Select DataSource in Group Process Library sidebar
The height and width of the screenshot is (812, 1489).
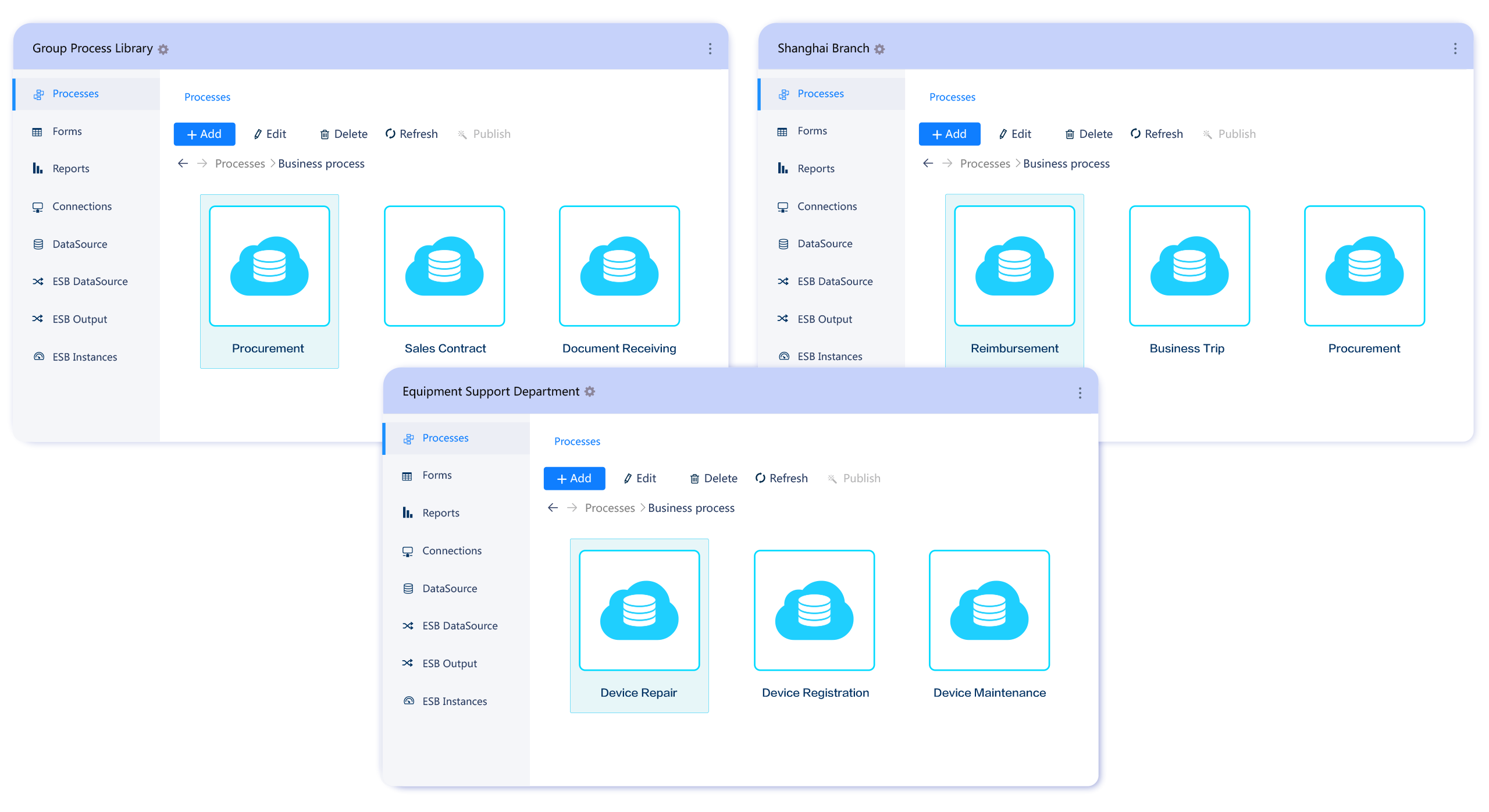pos(79,244)
